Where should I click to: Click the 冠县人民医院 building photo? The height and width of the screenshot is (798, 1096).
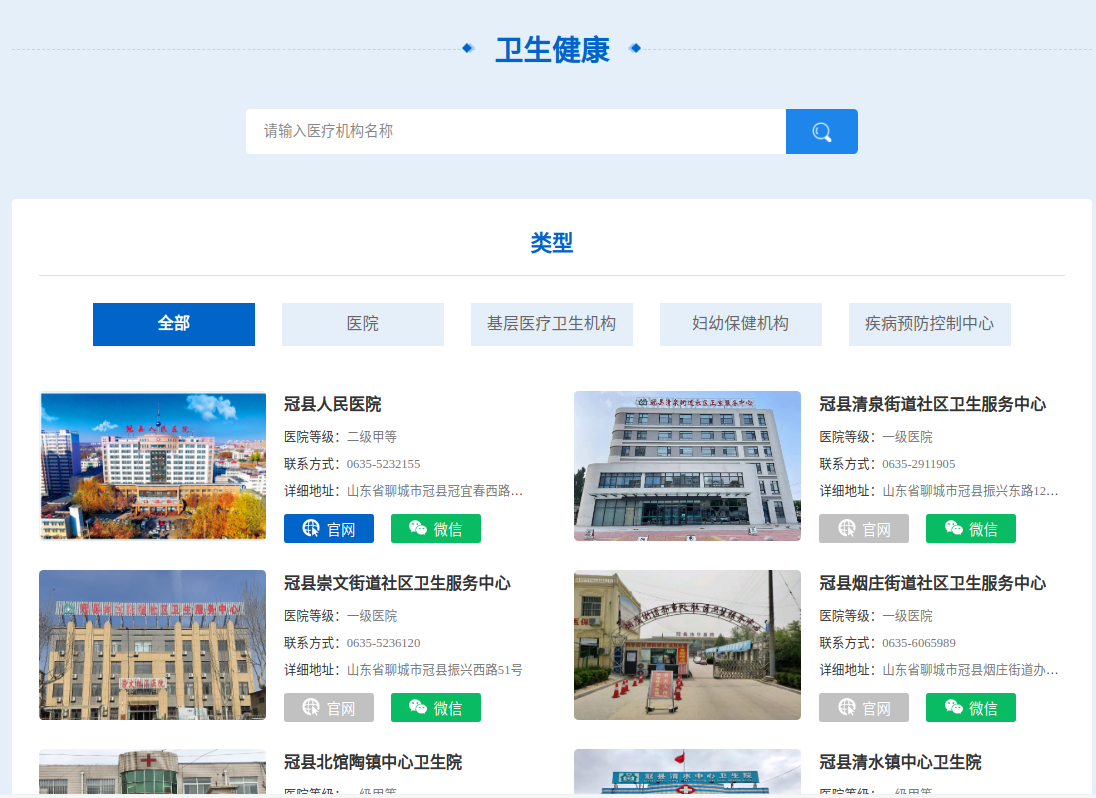click(x=153, y=466)
